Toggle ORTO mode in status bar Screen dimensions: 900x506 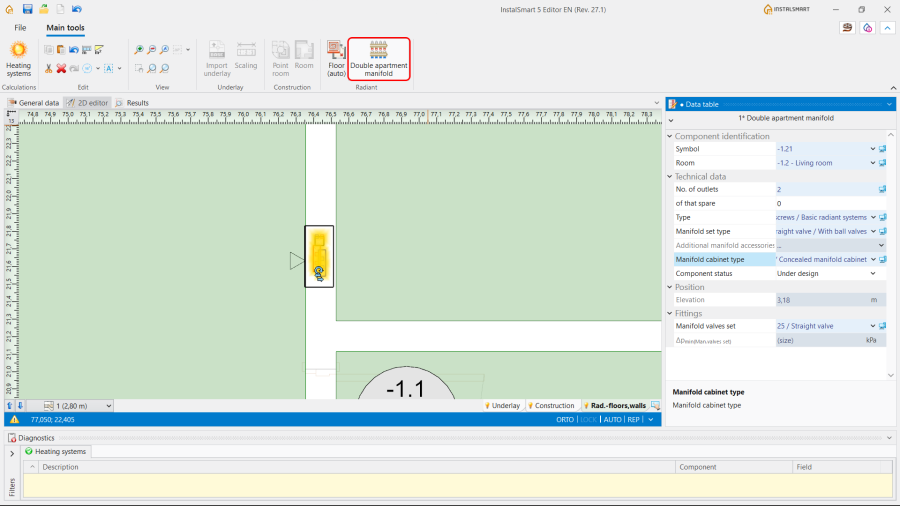(565, 419)
